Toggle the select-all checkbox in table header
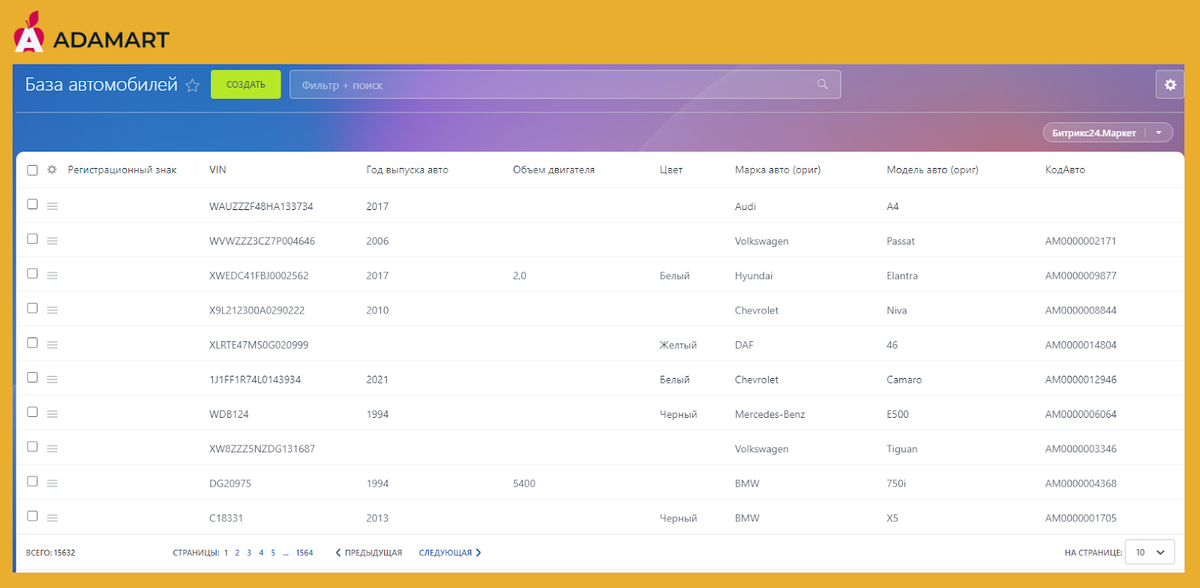Viewport: 1200px width, 588px height. 32,170
